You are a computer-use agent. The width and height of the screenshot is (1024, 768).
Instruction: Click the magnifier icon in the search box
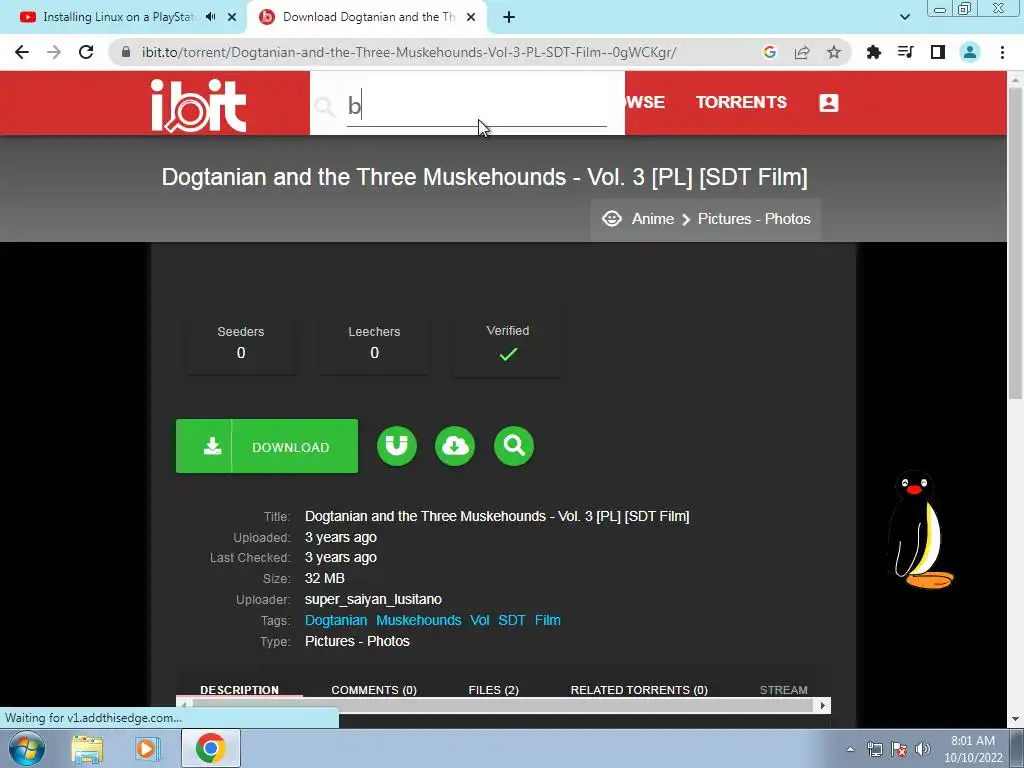325,106
